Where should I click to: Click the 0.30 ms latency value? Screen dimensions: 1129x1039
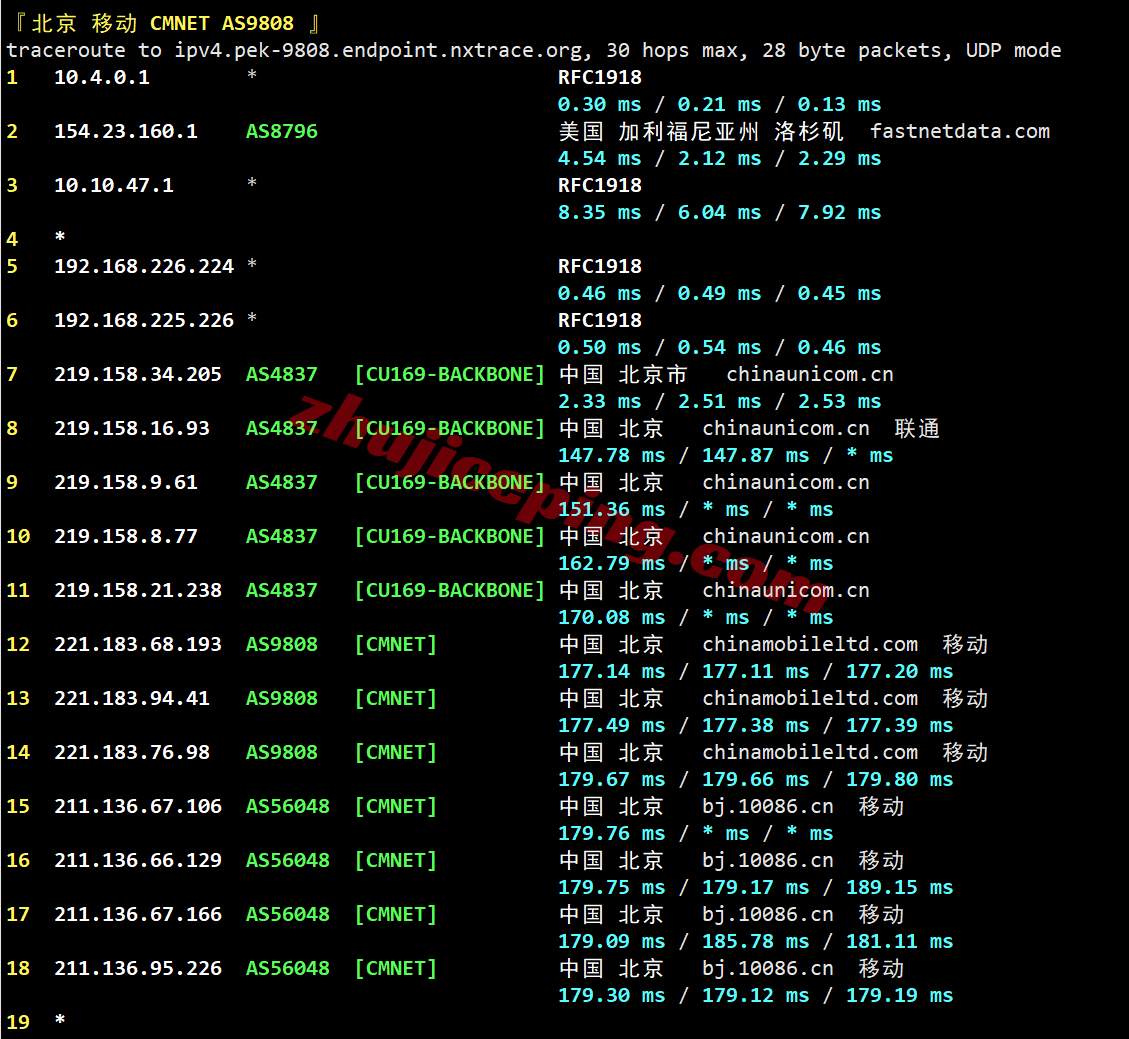pos(600,104)
